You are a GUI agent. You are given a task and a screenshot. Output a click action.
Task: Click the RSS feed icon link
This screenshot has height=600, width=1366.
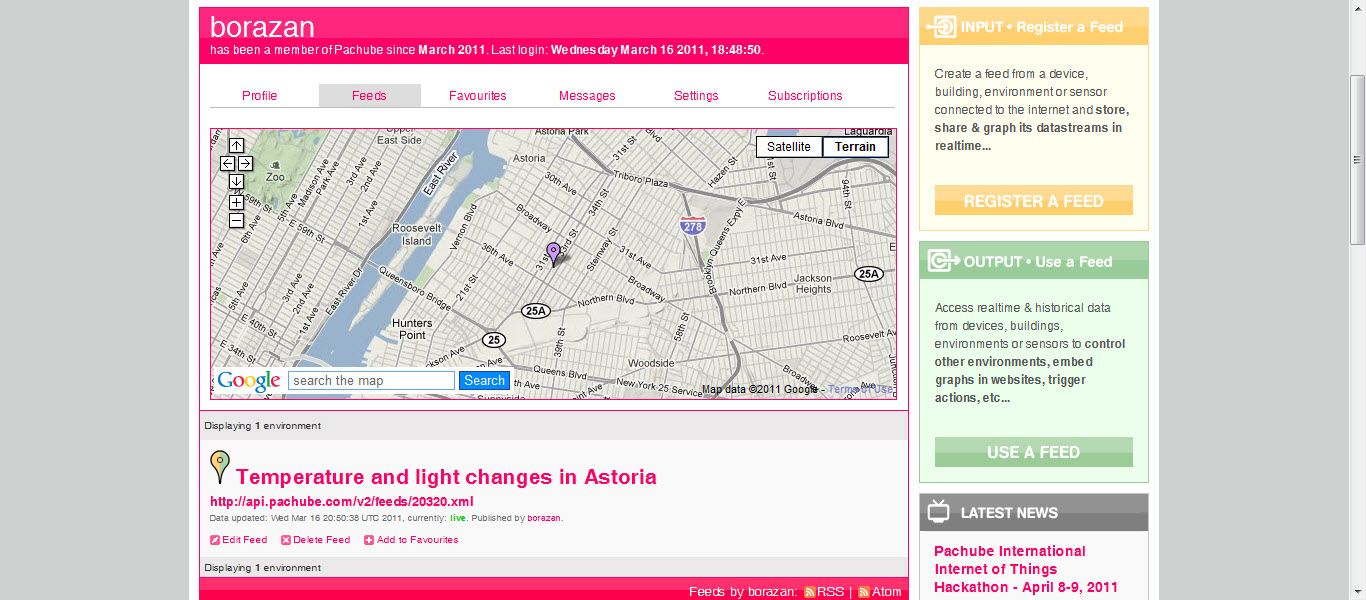[810, 592]
